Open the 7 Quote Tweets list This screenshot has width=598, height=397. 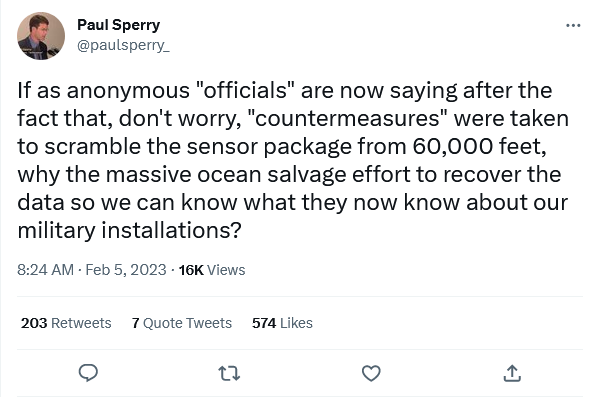182,323
